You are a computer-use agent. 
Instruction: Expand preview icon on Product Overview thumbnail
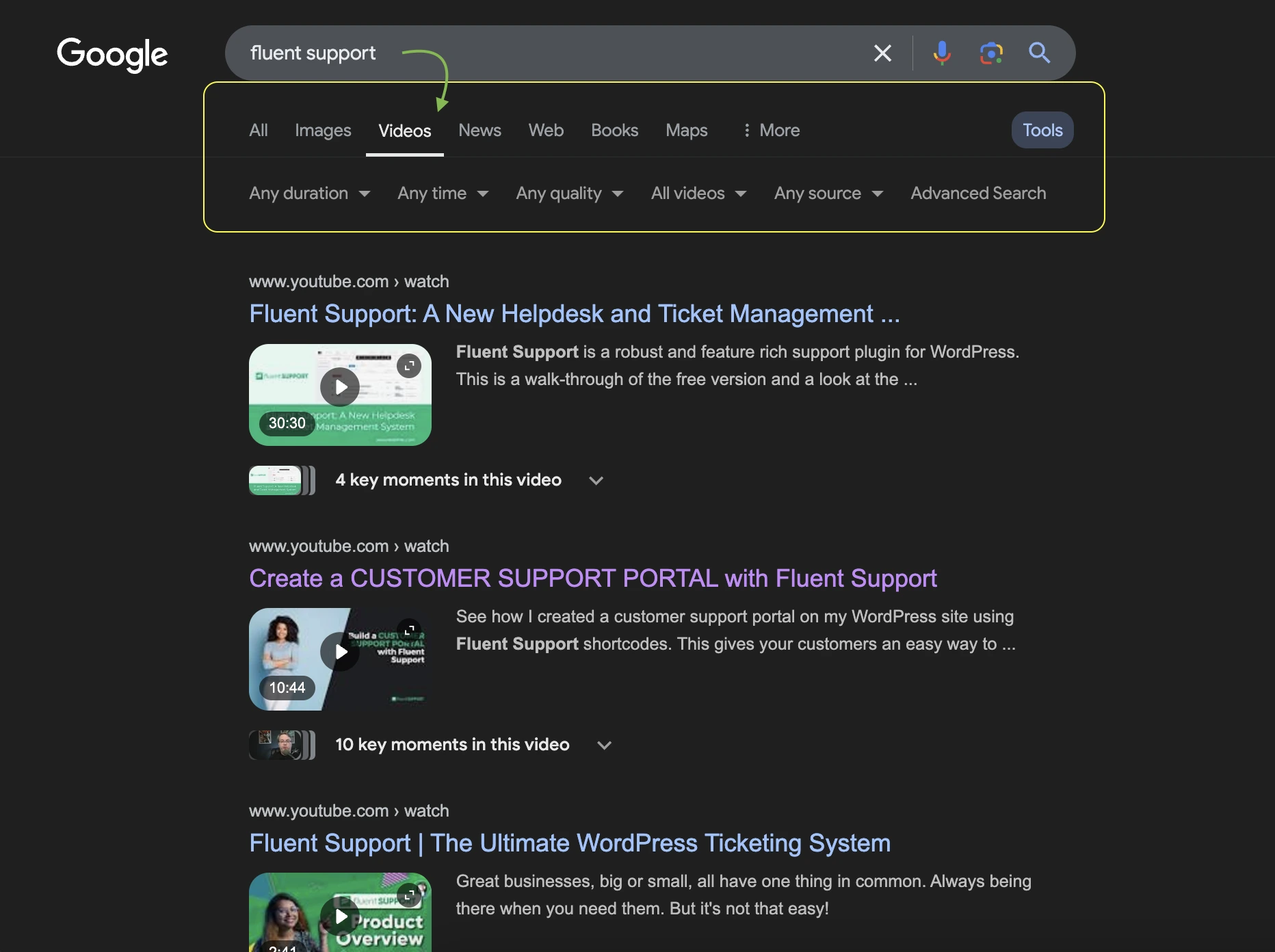pyautogui.click(x=409, y=895)
